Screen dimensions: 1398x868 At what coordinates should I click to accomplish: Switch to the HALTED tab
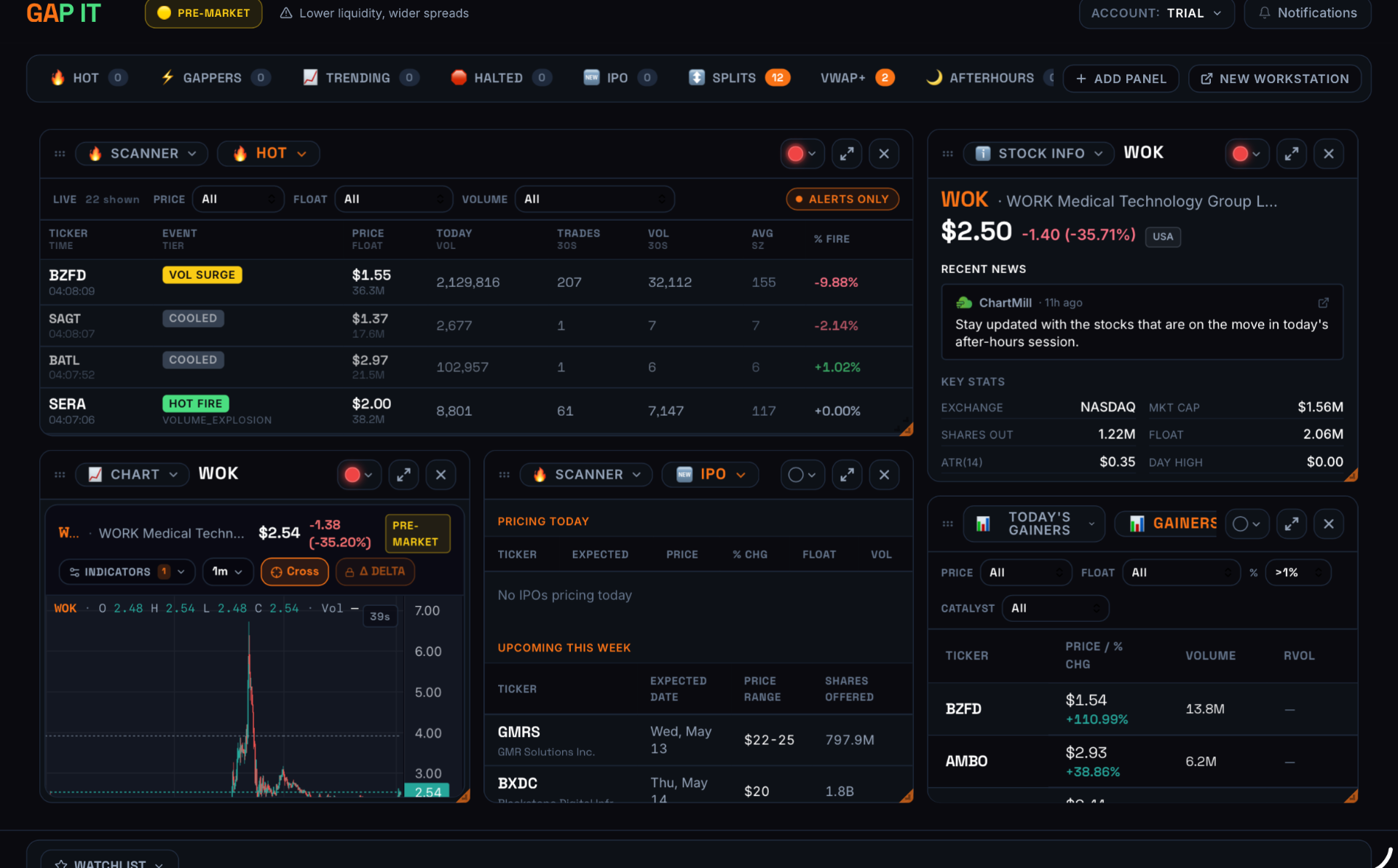(501, 78)
